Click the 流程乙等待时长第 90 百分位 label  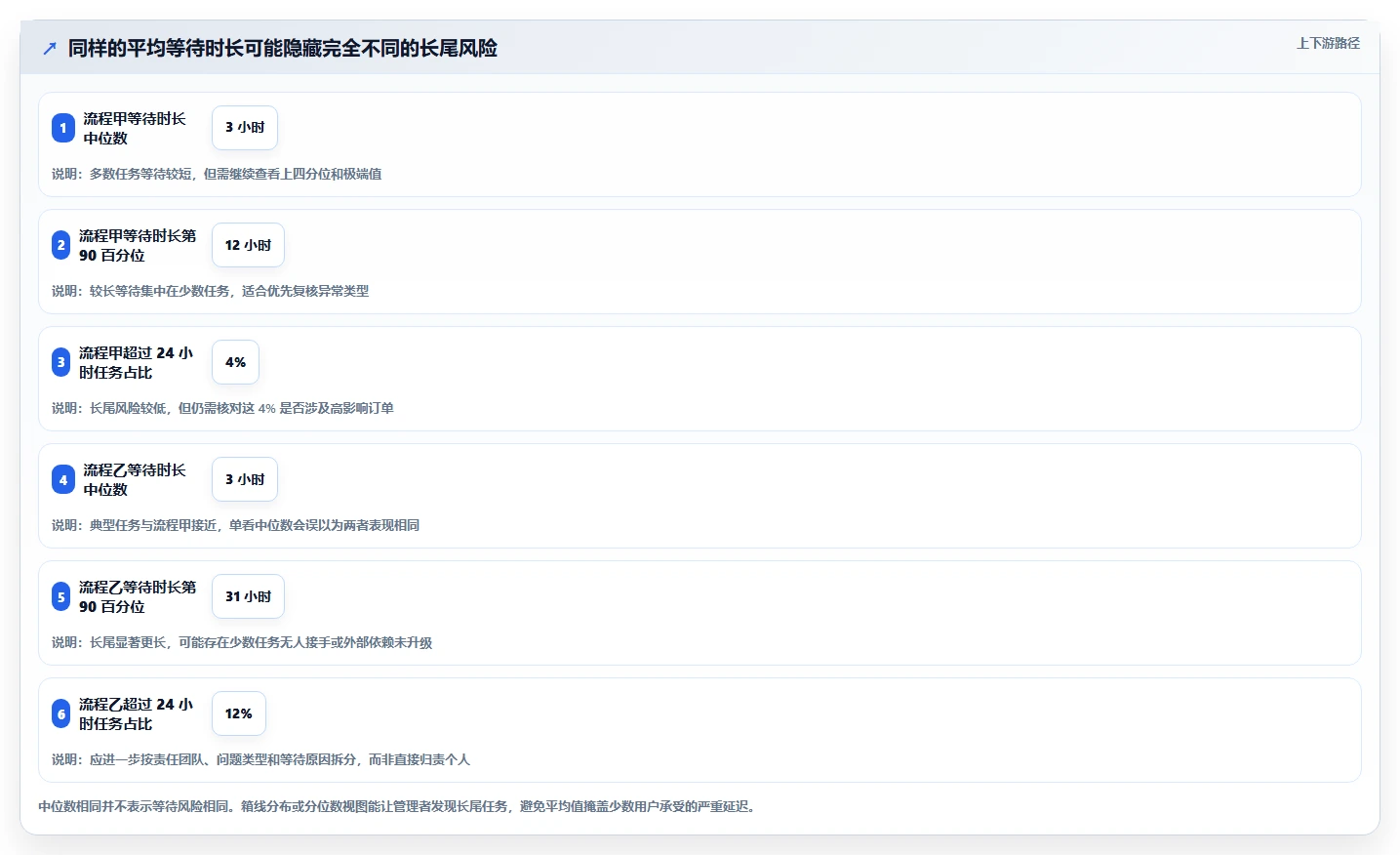point(138,596)
